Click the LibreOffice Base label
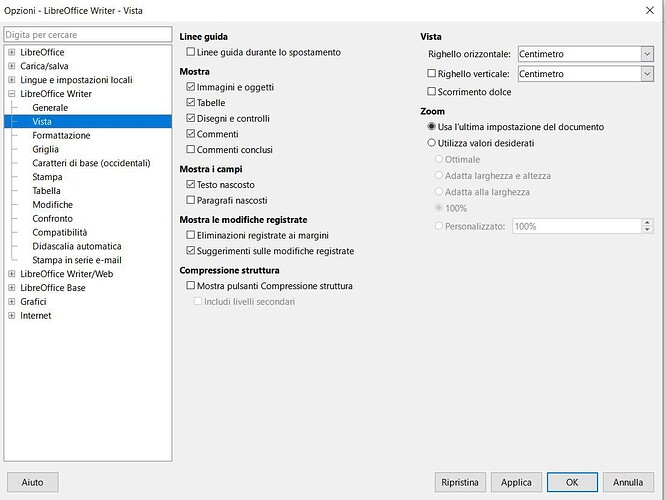665x500 pixels. click(x=53, y=288)
